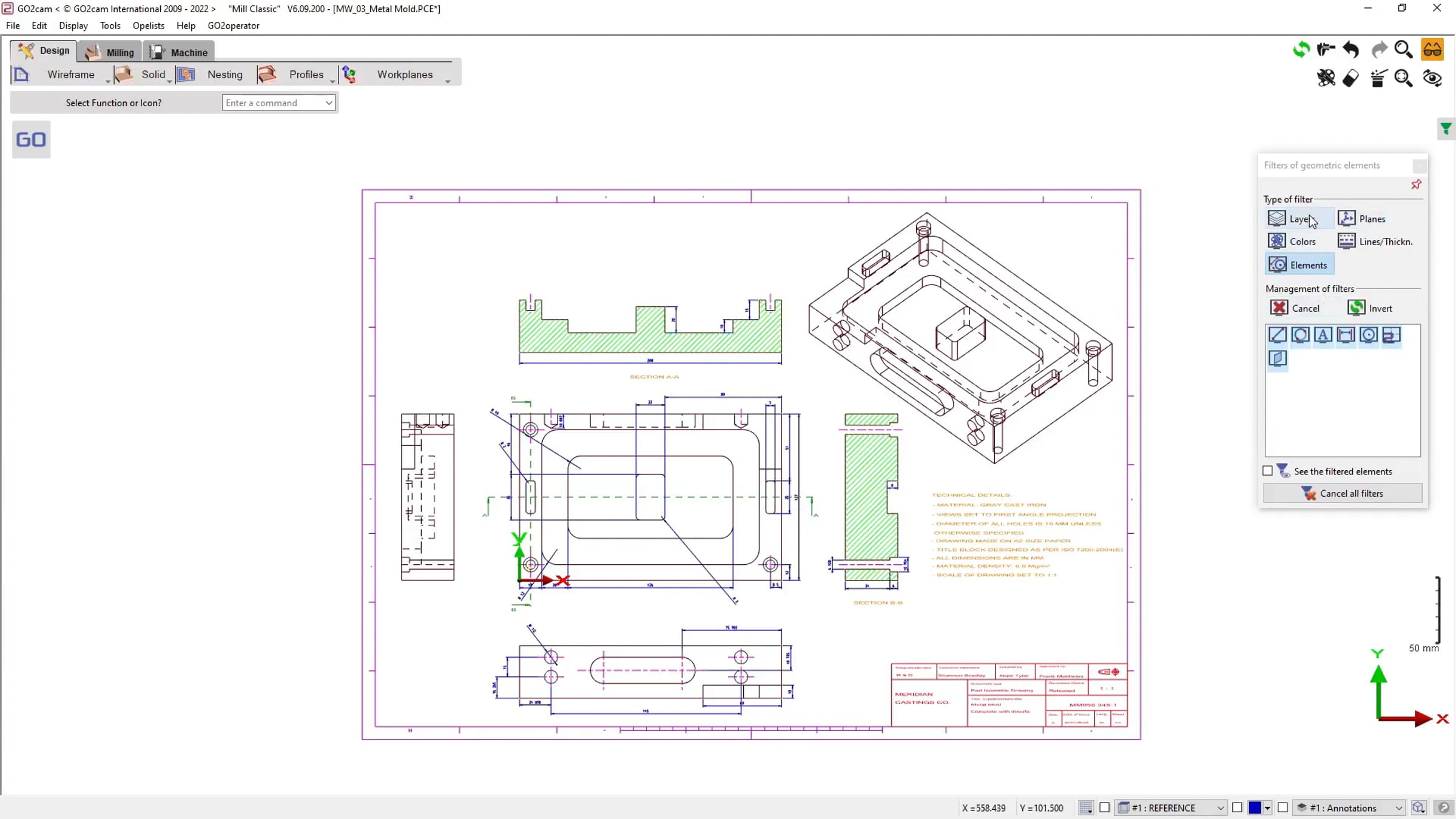Invert the current filters

point(1370,308)
